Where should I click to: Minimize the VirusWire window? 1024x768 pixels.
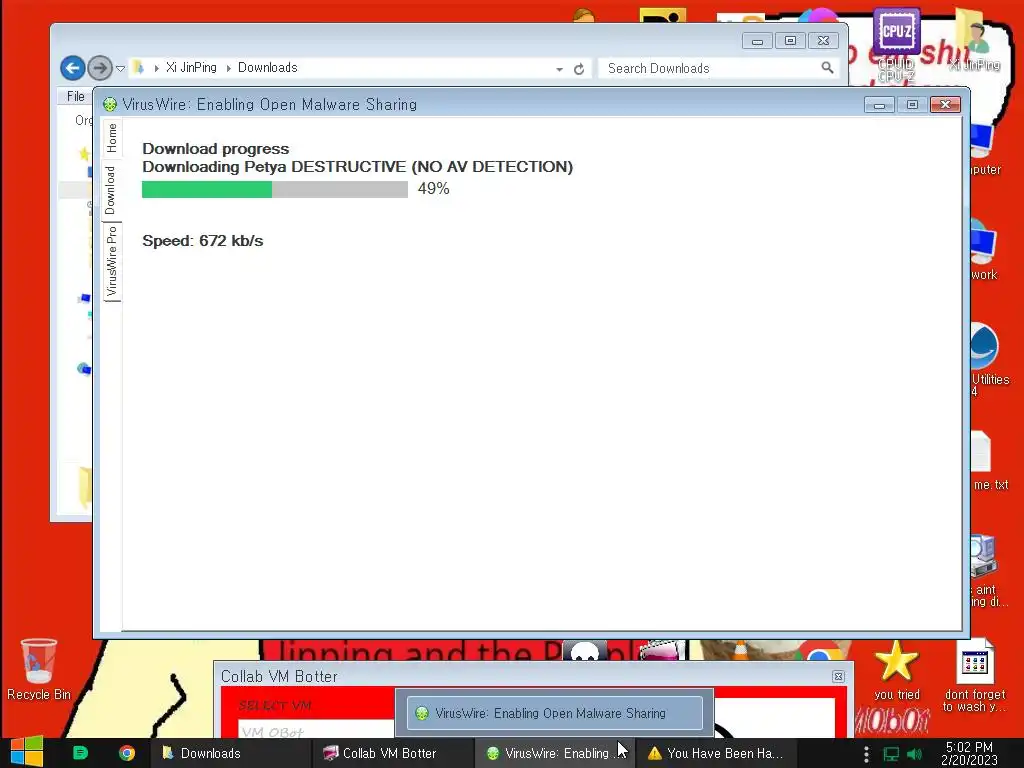pyautogui.click(x=879, y=105)
